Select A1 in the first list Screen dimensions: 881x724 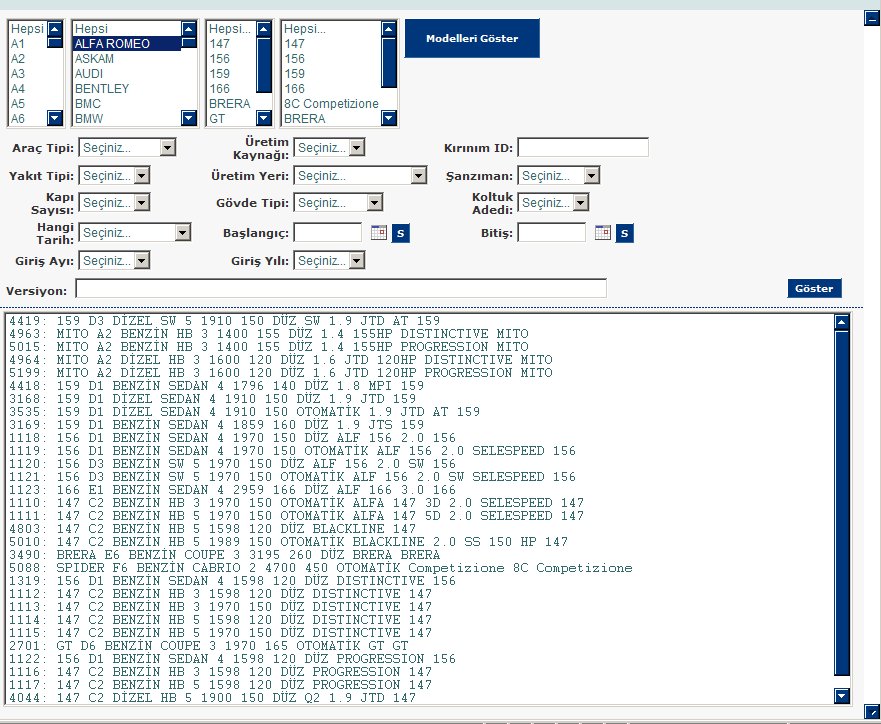tap(28, 44)
